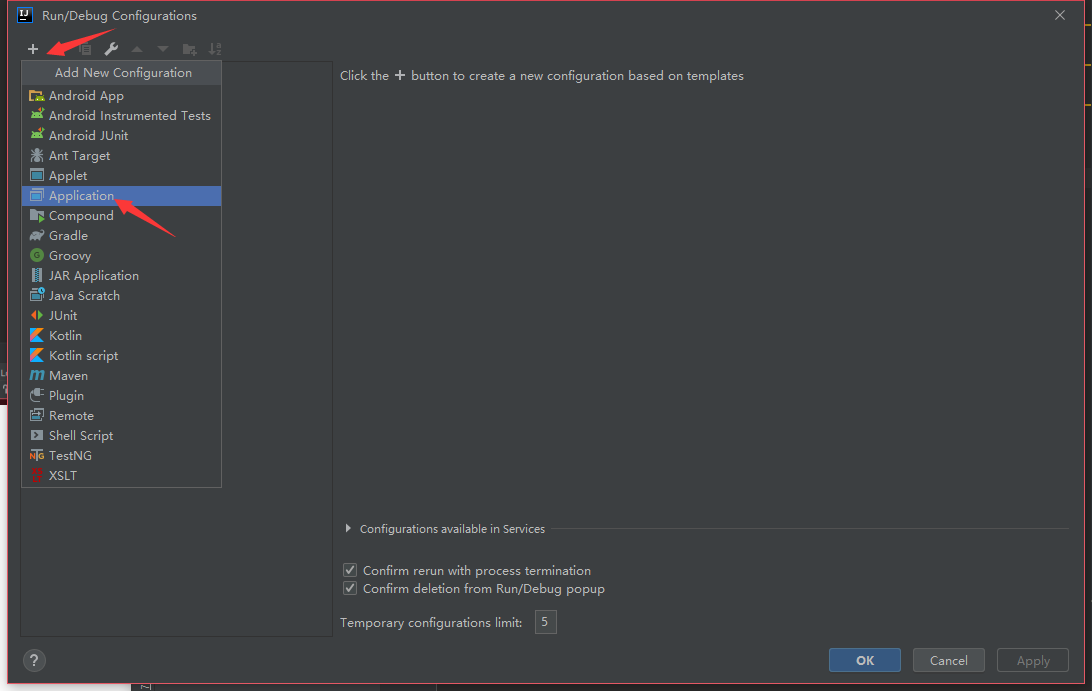The image size is (1092, 691).
Task: Choose Gradle from Add New Configuration
Action: 122,235
